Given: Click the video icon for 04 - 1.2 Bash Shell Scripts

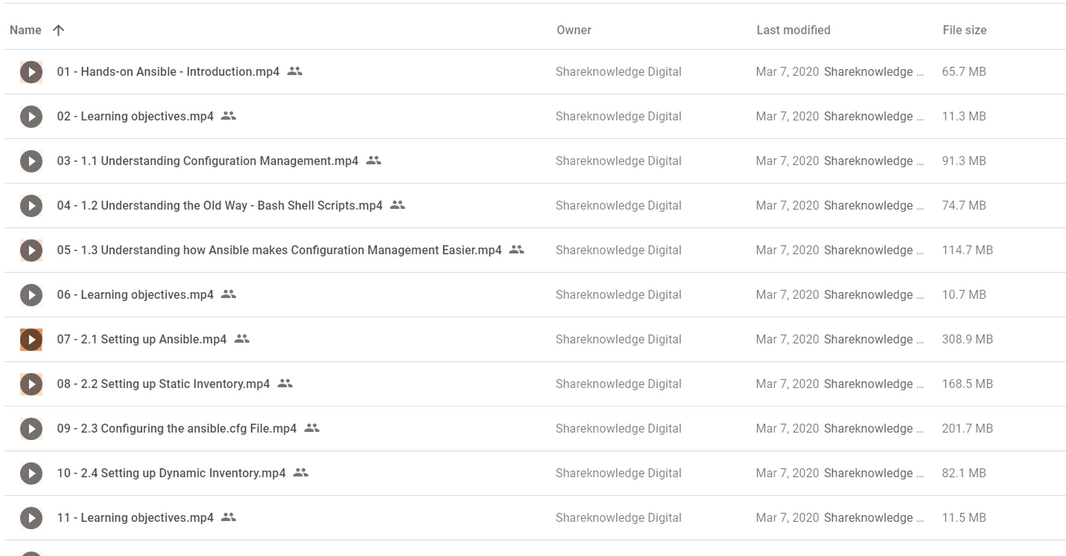Looking at the screenshot, I should 31,205.
